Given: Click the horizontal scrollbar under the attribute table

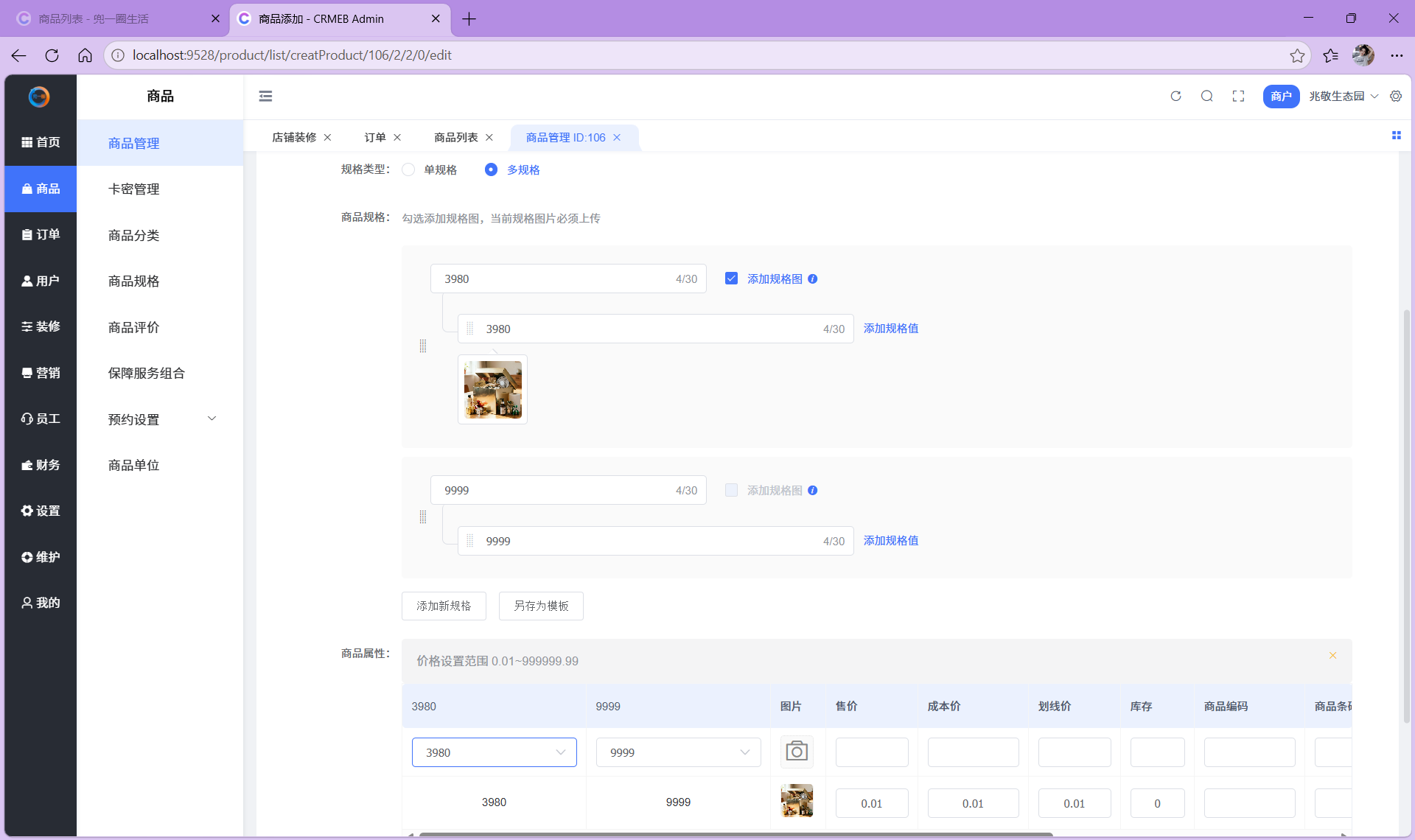Looking at the screenshot, I should pyautogui.click(x=736, y=834).
